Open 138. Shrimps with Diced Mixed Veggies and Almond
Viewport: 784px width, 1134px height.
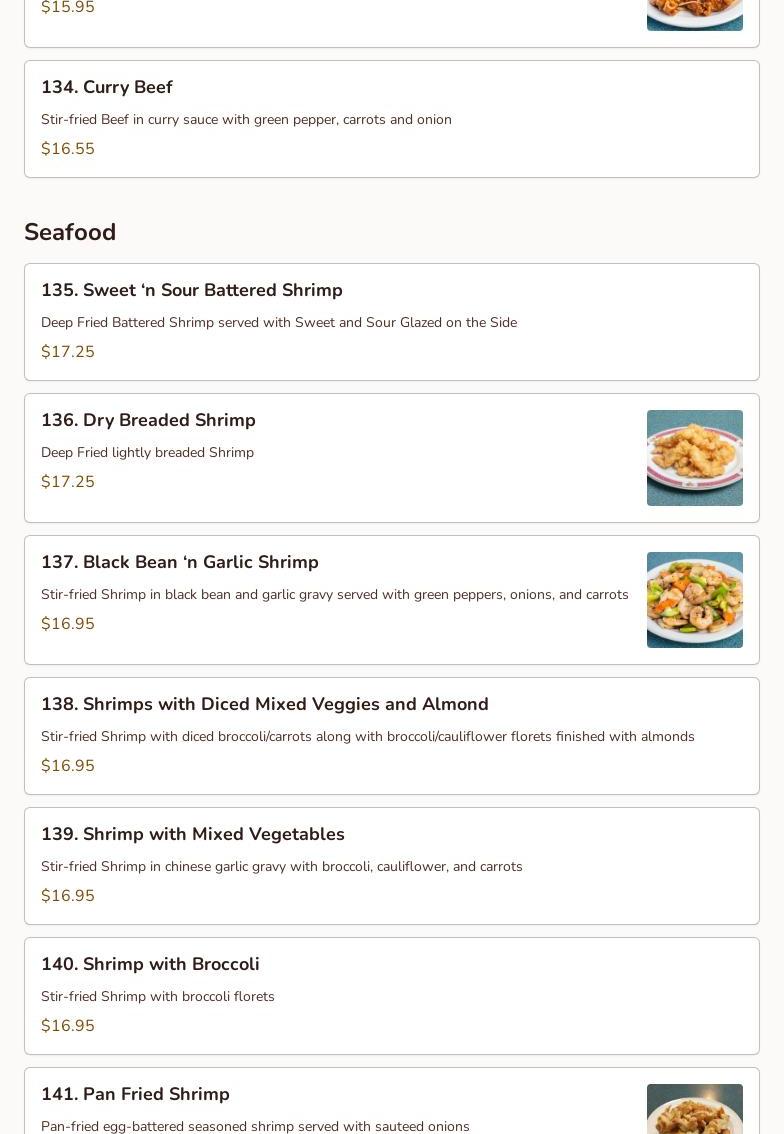(265, 704)
